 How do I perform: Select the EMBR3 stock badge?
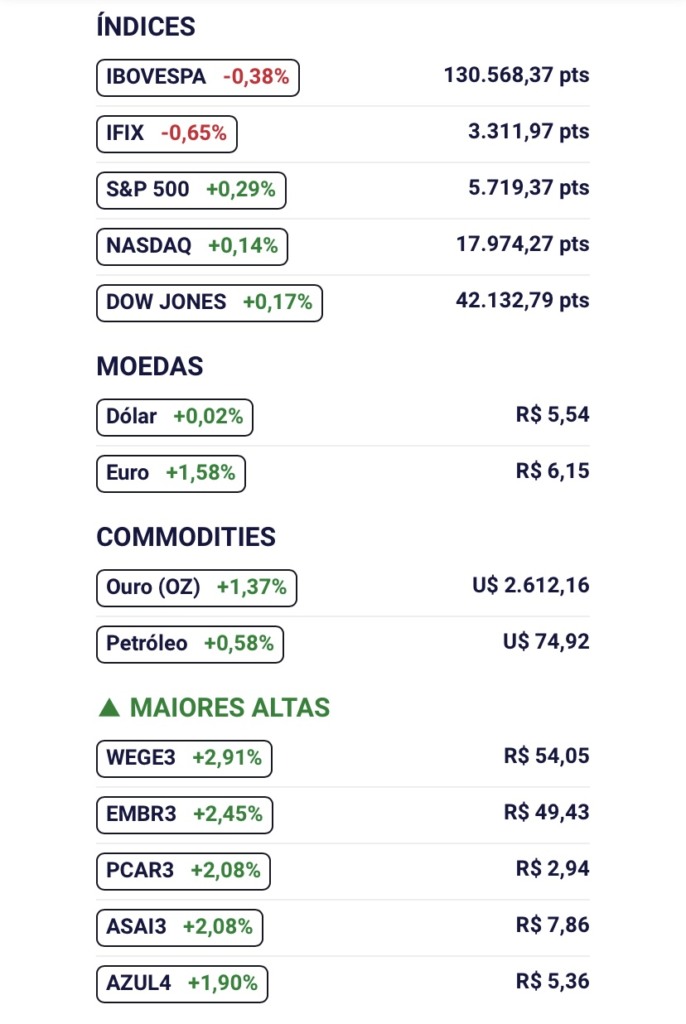tap(184, 814)
